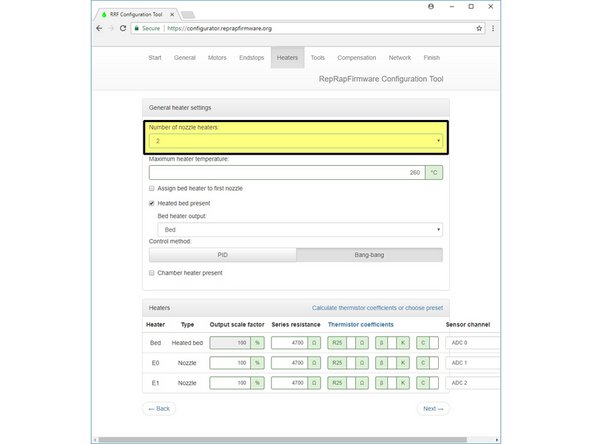Close the RRF Configuration Tool tab
Screen dimensions: 592x444
[x=172, y=14]
